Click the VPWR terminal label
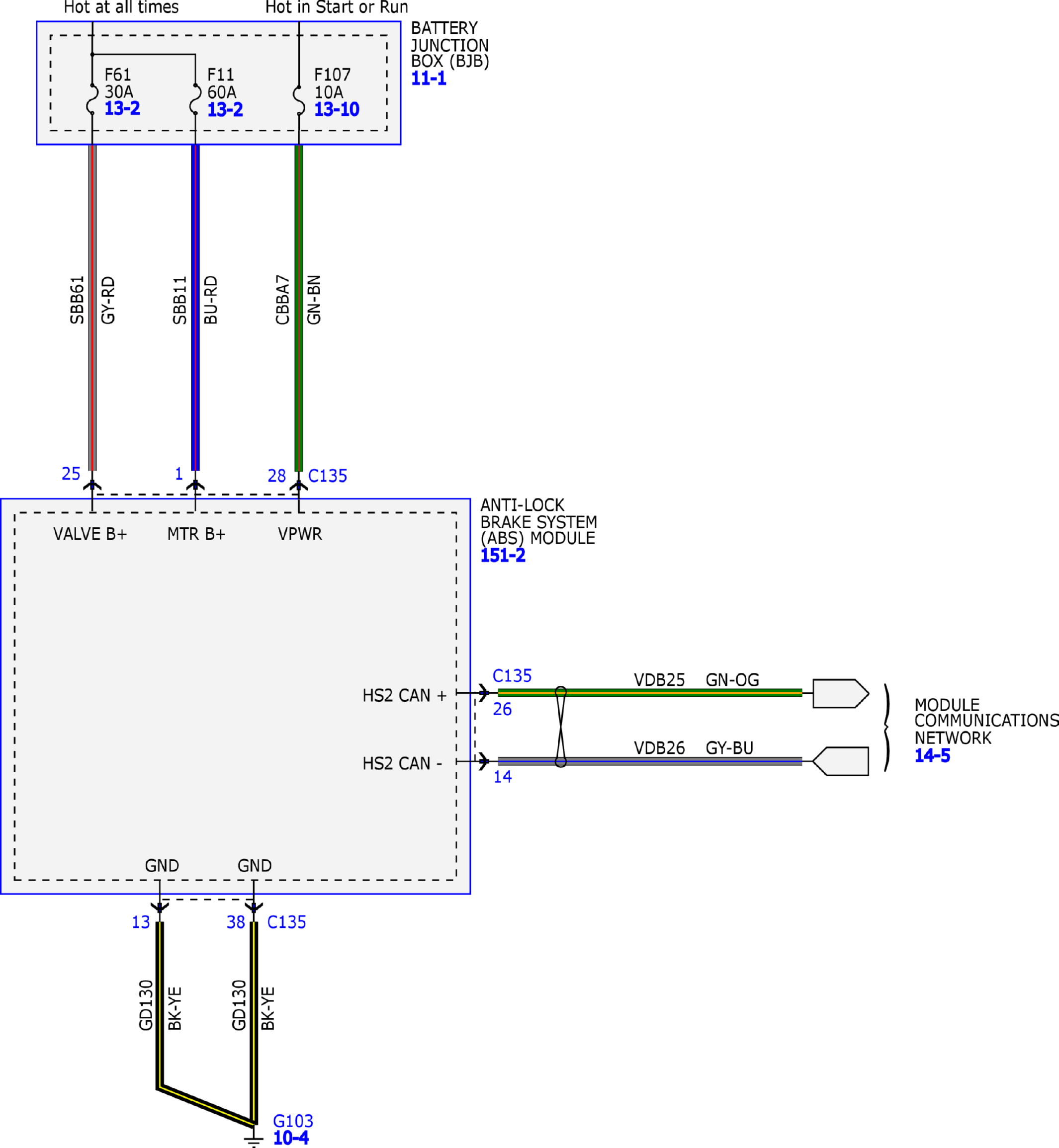The height and width of the screenshot is (1148, 1059). click(300, 534)
